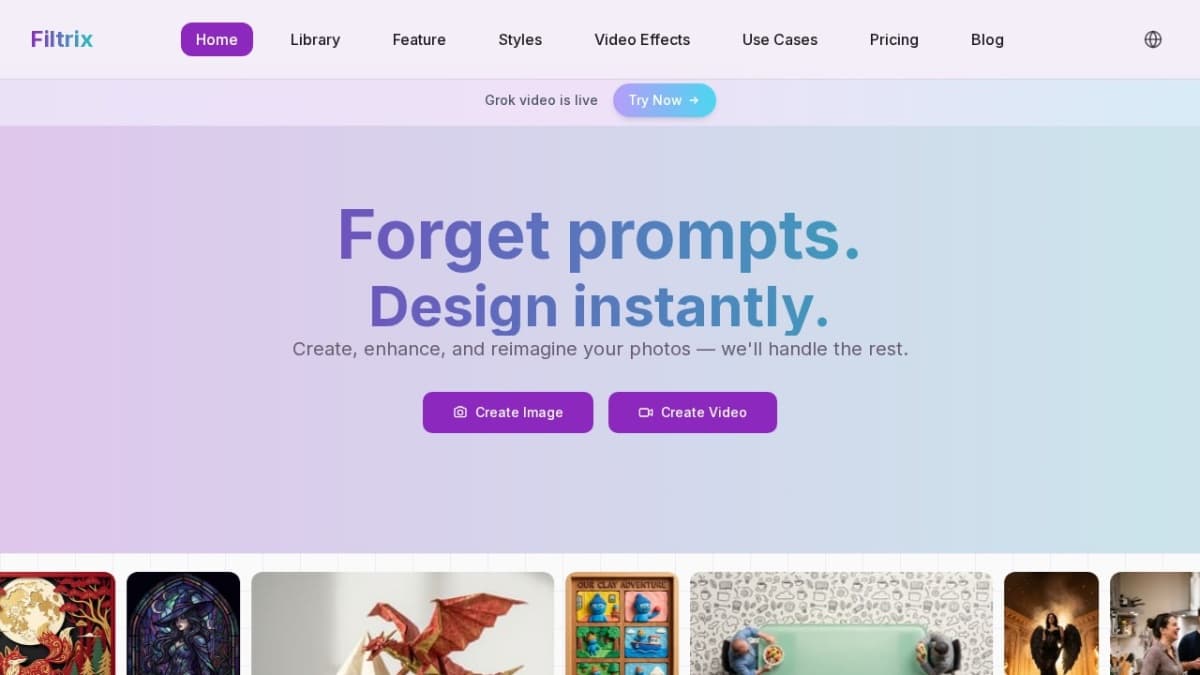Open the Home tab
1200x675 pixels.
point(217,40)
